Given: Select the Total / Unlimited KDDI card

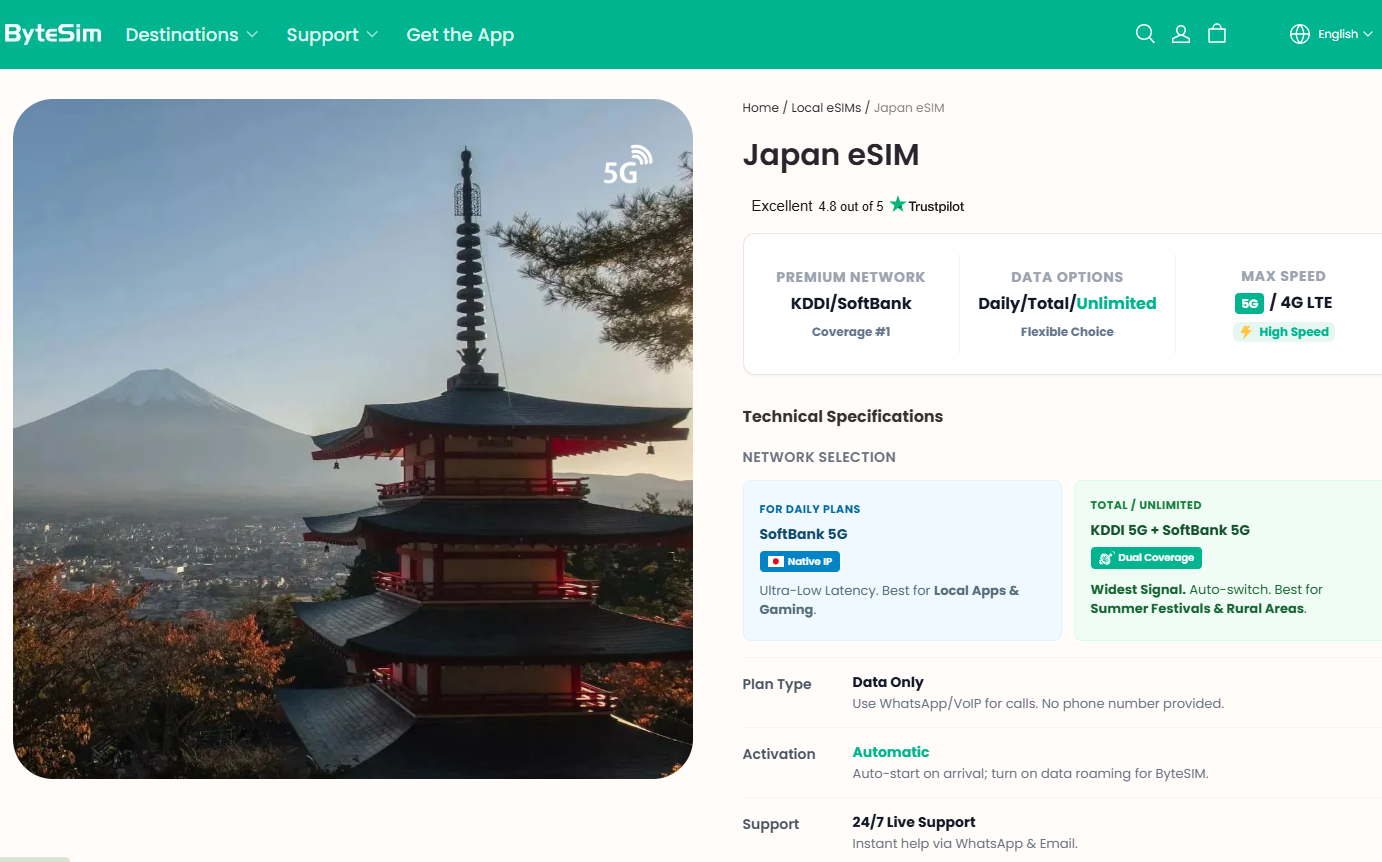Looking at the screenshot, I should click(x=1228, y=560).
